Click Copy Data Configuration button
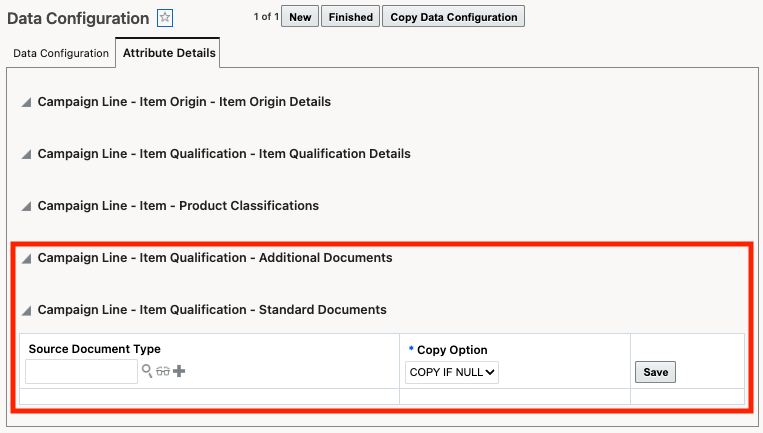This screenshot has width=763, height=433. [453, 17]
